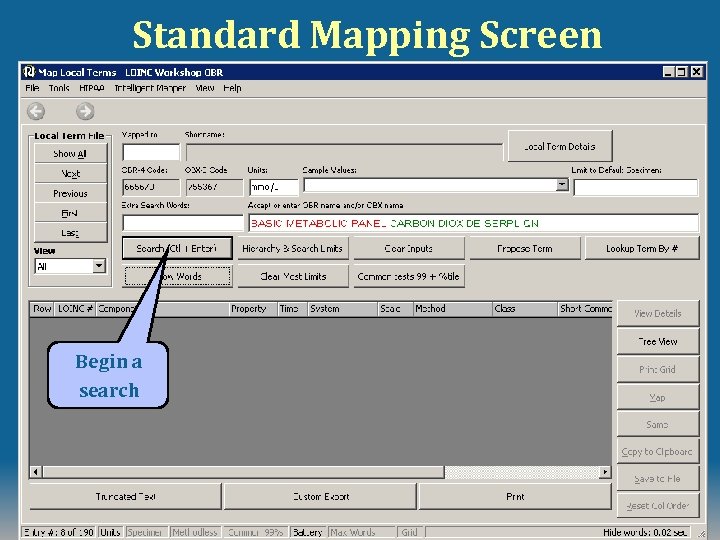Click the Print Grid button
Screen dimensions: 720x540
[x=658, y=369]
